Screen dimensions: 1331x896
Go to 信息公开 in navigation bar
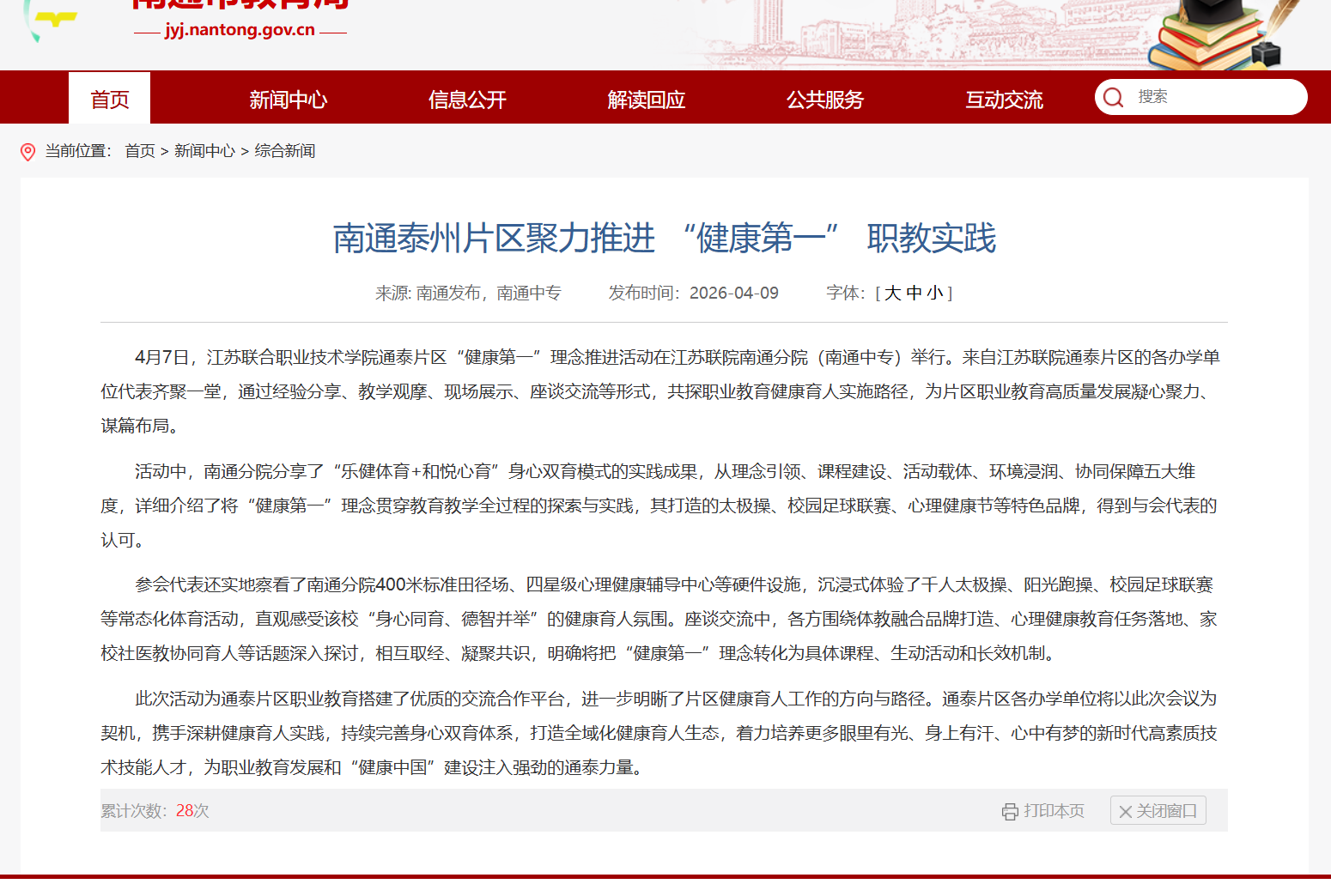pyautogui.click(x=467, y=100)
